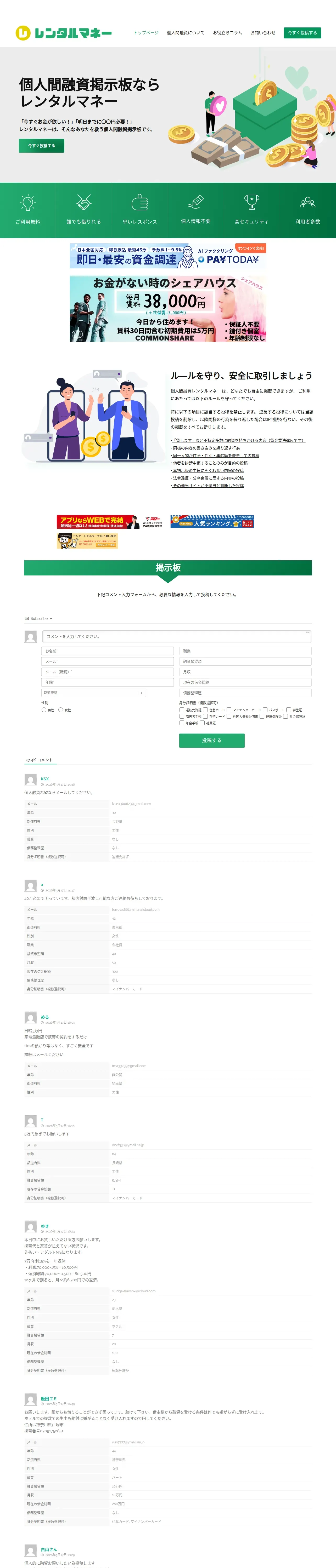This screenshot has width=336, height=1568.
Task: Click the 人気ランキング ad banner
Action: [212, 522]
